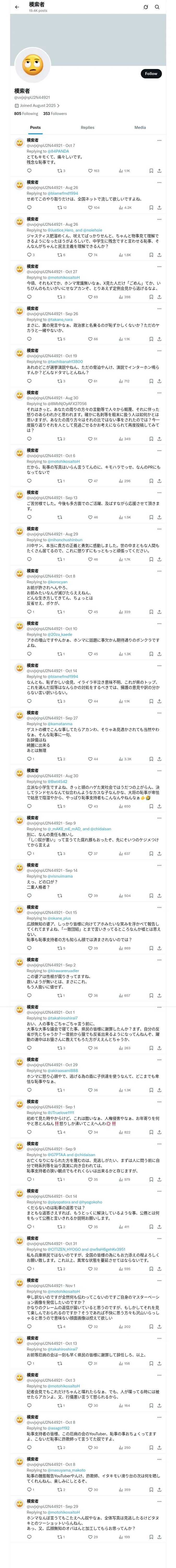Open the search icon in header
The image size is (176, 1568).
[157, 7]
